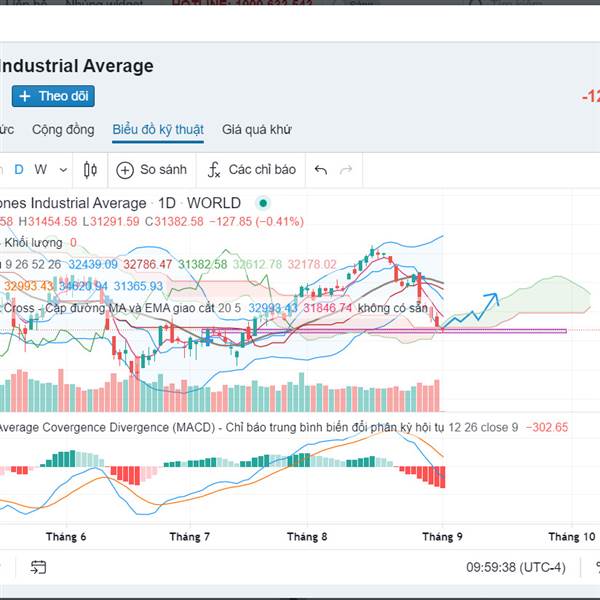Image resolution: width=600 pixels, height=600 pixels.
Task: Click the compare plus-circle icon
Action: (x=125, y=170)
